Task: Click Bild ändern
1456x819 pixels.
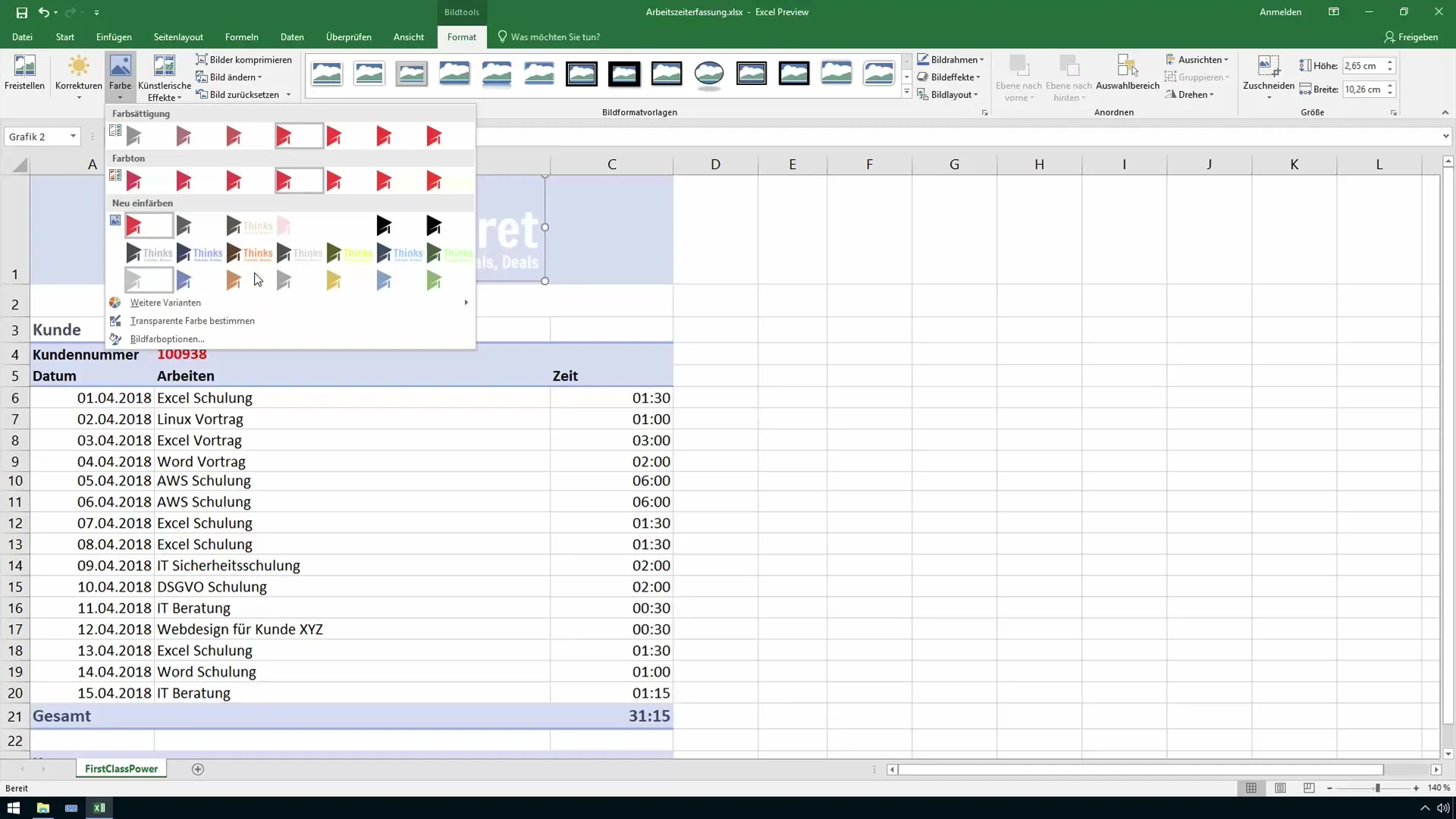Action: point(229,77)
